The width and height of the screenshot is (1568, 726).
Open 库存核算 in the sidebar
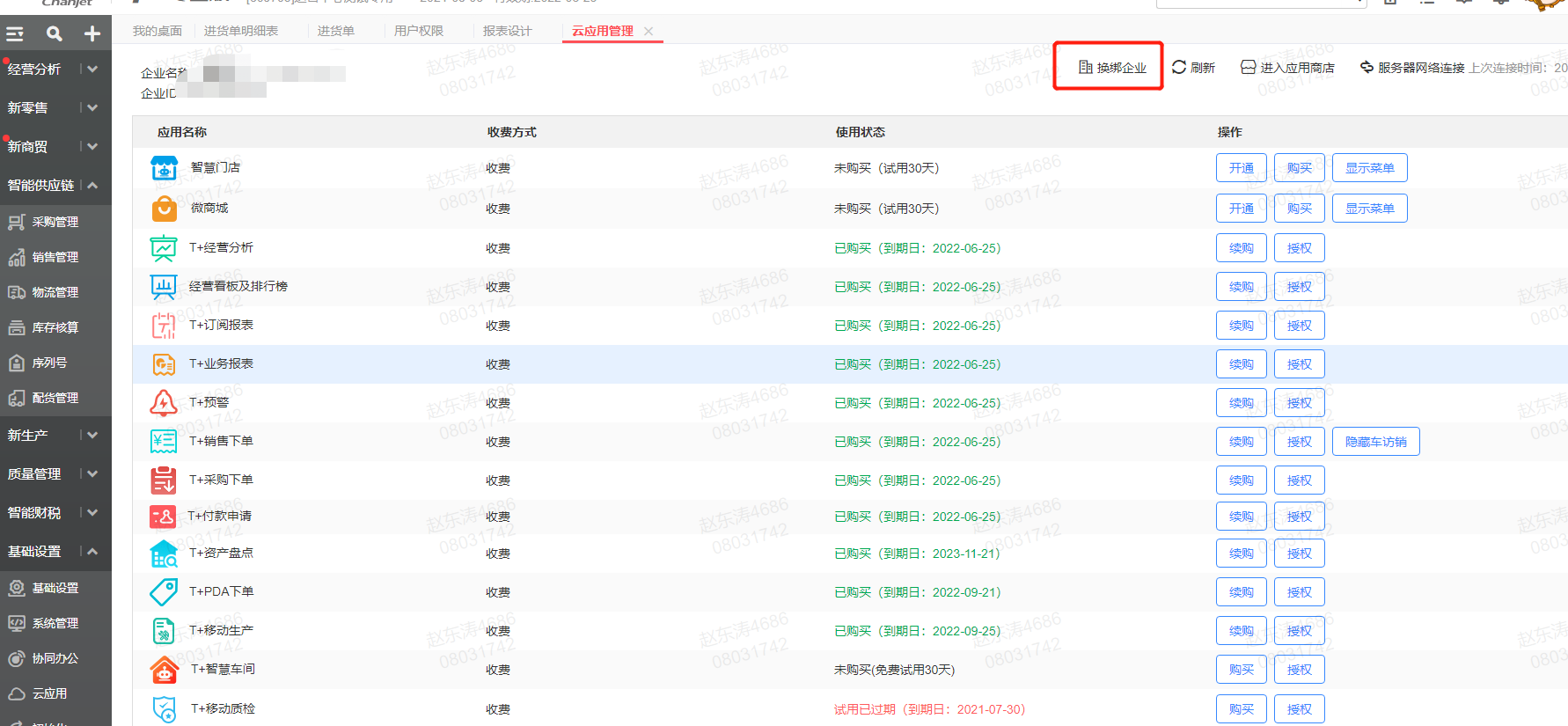[55, 327]
